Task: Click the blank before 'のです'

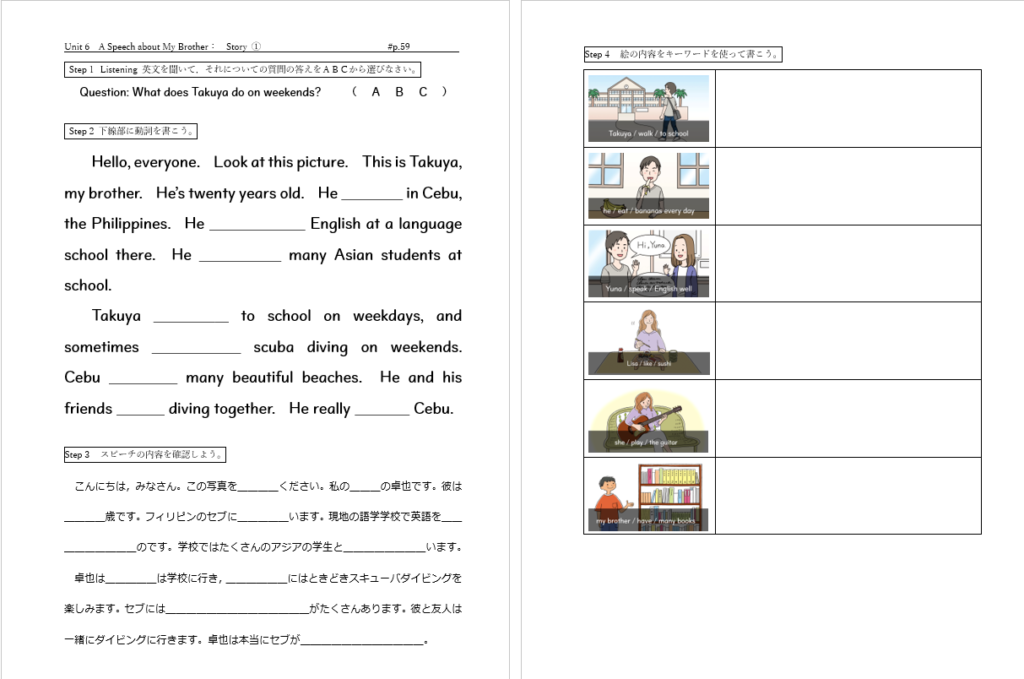Action: 100,548
